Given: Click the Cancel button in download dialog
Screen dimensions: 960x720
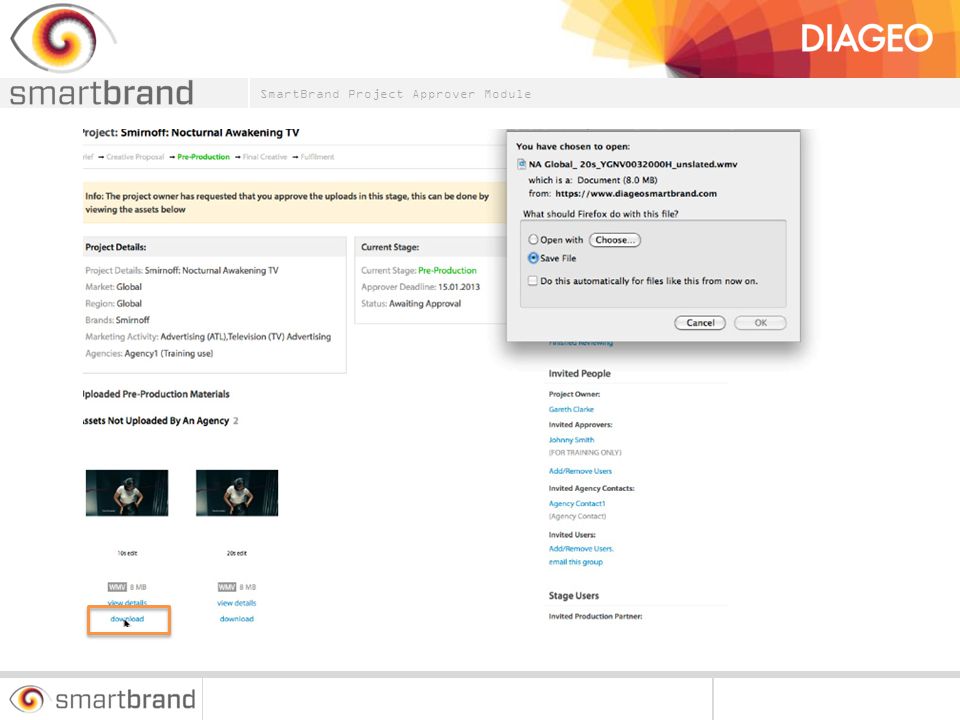Looking at the screenshot, I should pyautogui.click(x=700, y=323).
